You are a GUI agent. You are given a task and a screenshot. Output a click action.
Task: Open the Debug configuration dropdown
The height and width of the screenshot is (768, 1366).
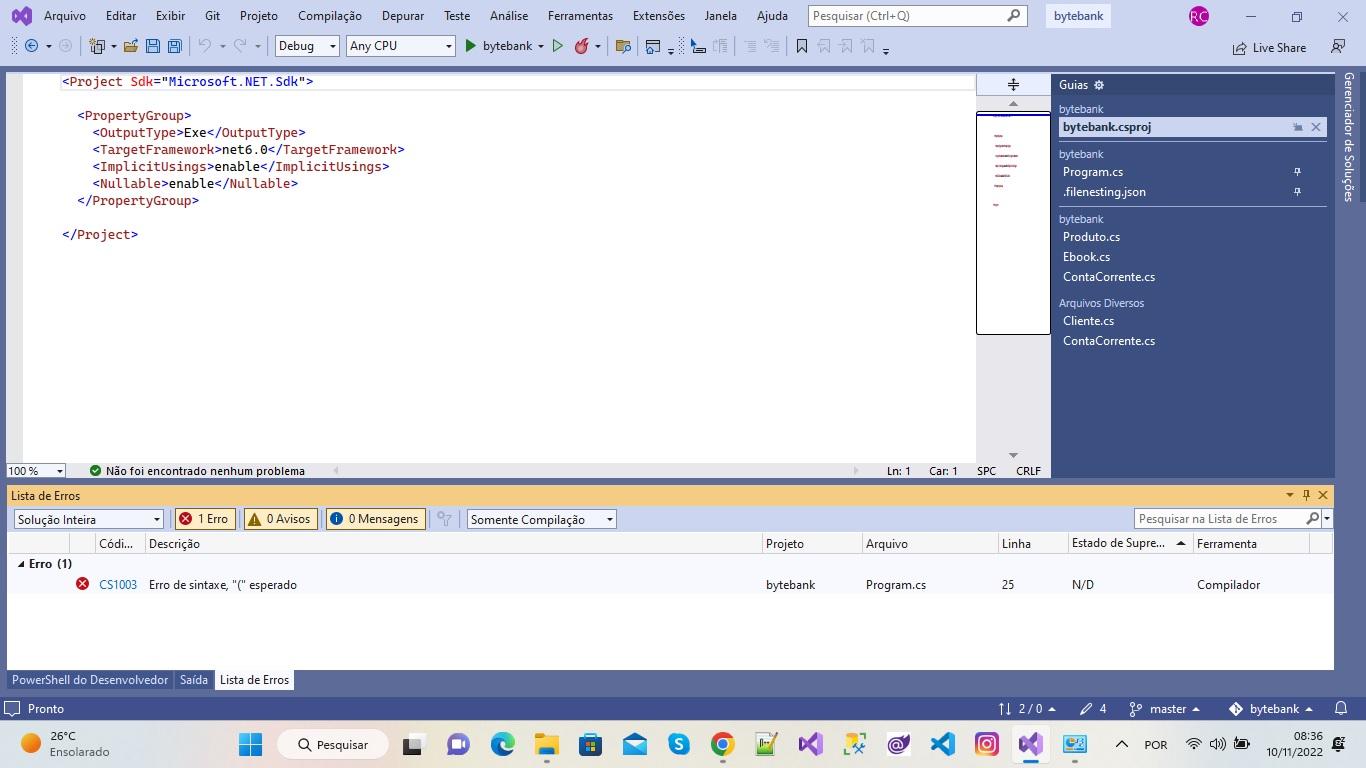(307, 46)
